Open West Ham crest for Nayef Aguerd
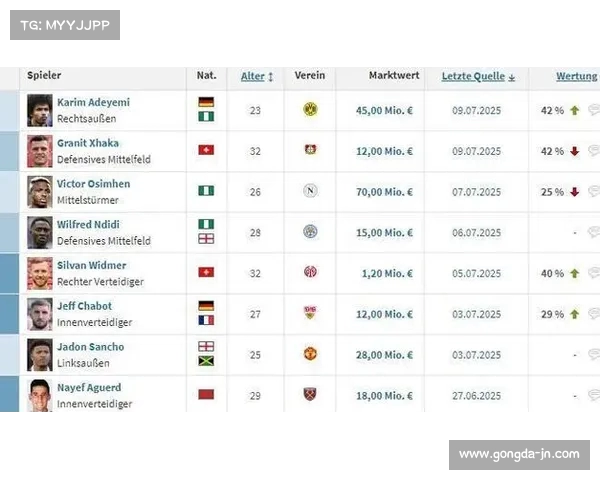The width and height of the screenshot is (600, 480). click(310, 394)
